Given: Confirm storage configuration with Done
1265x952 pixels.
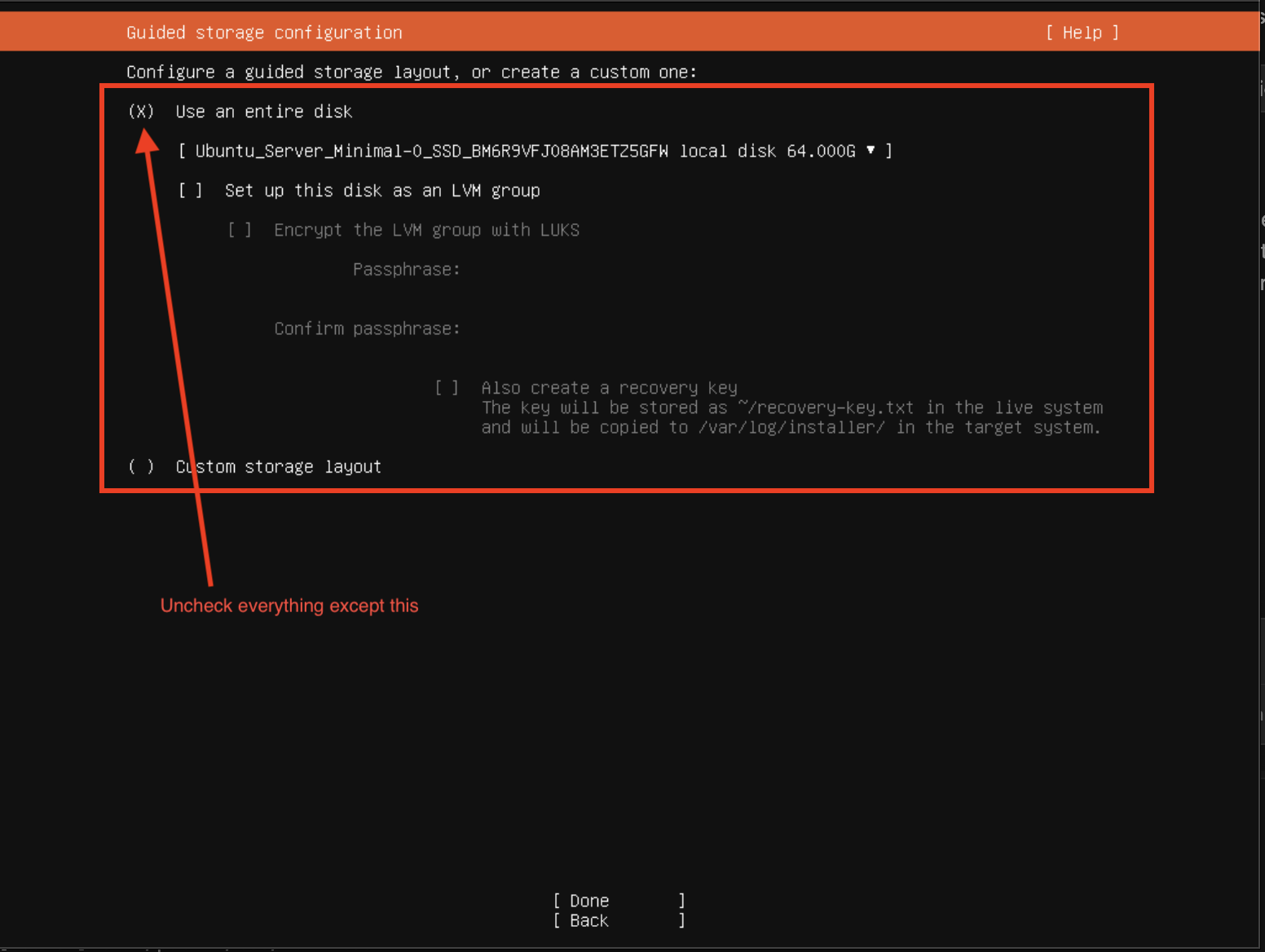Looking at the screenshot, I should coord(588,900).
